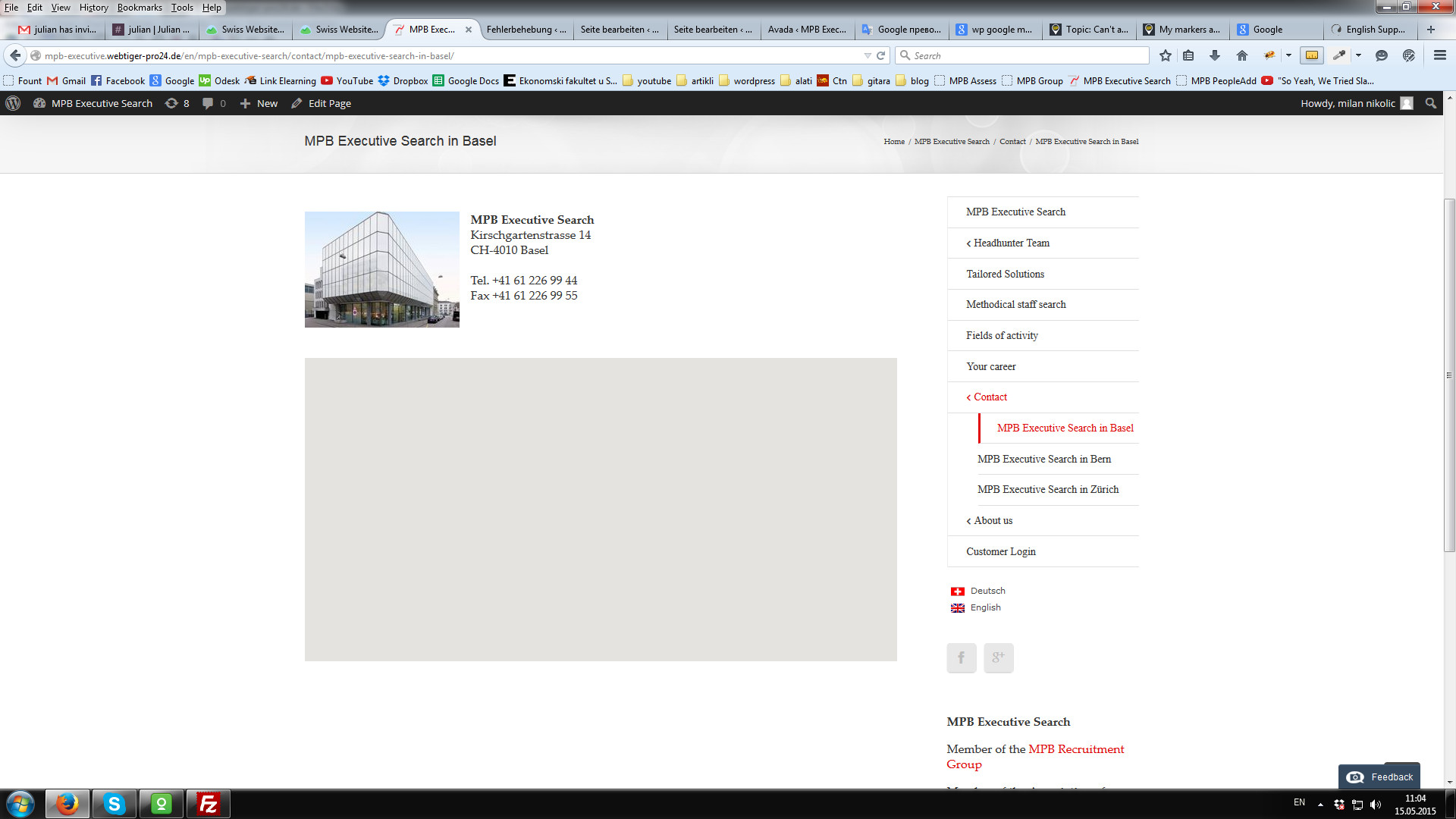Click the Facebook social icon in sidebar

pos(961,657)
